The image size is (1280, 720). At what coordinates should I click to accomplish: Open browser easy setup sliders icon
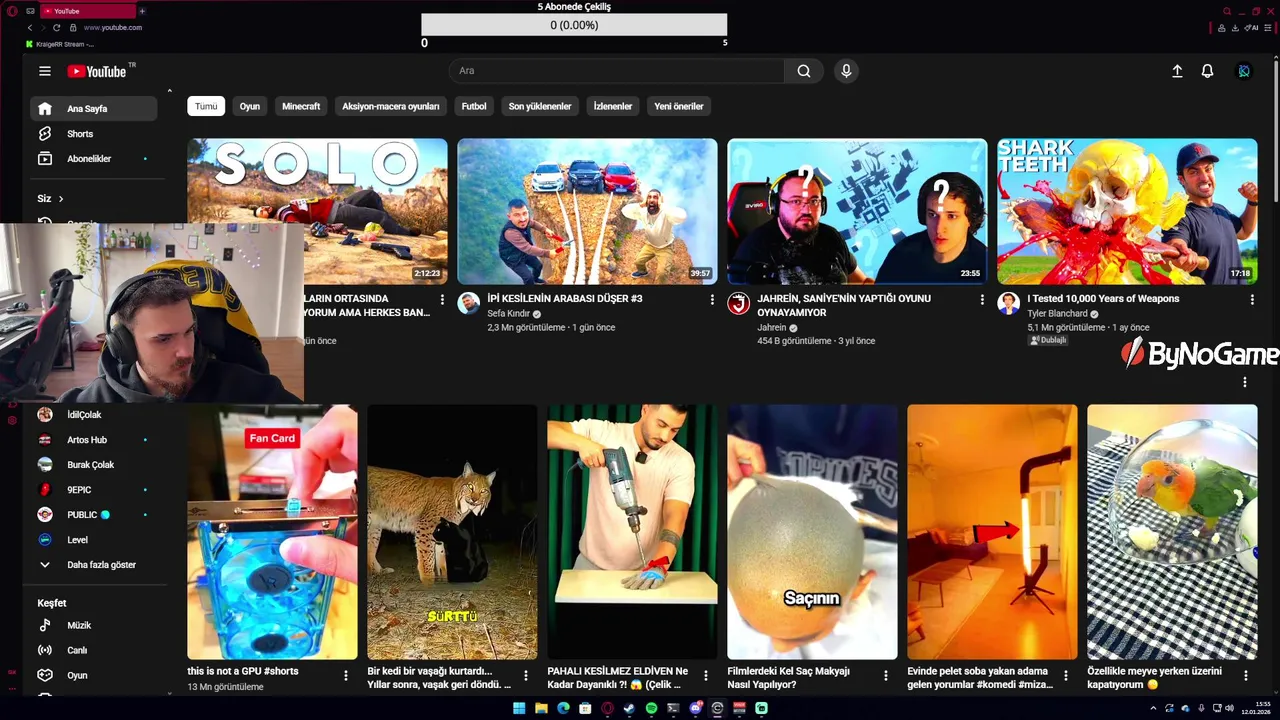1269,28
